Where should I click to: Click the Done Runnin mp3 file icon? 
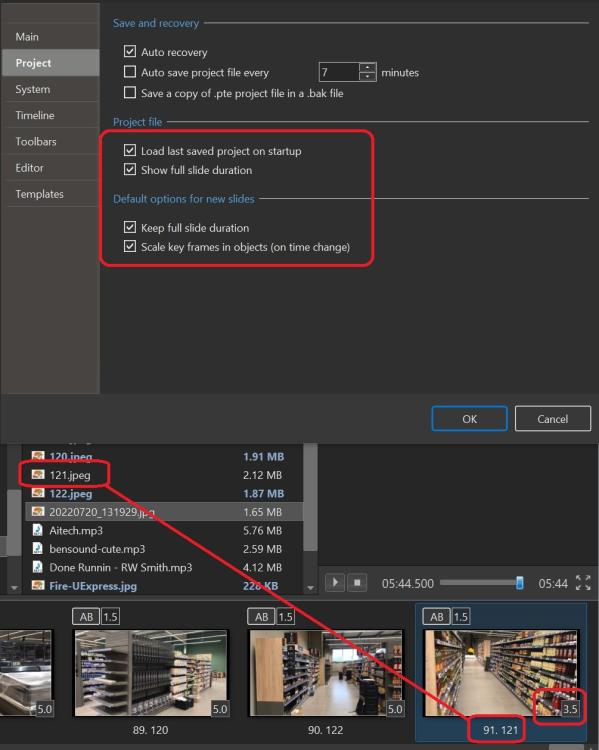(x=37, y=567)
